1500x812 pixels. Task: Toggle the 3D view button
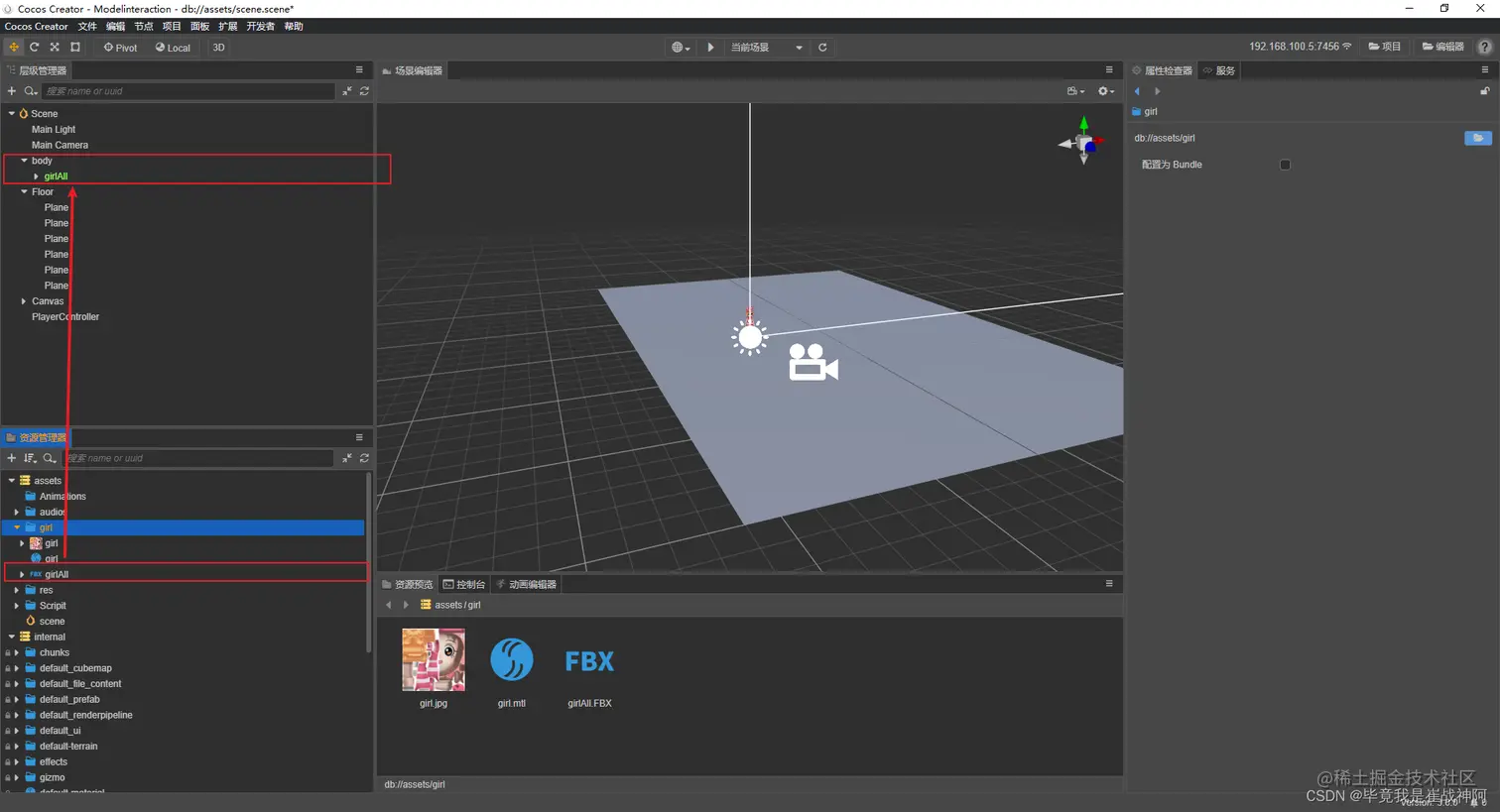tap(218, 47)
